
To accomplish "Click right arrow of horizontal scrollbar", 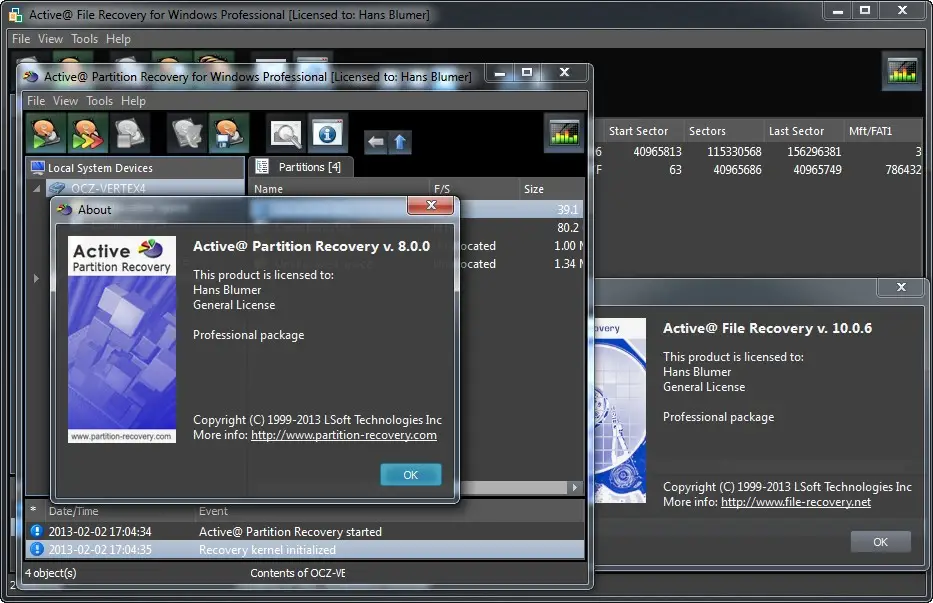I will [574, 487].
